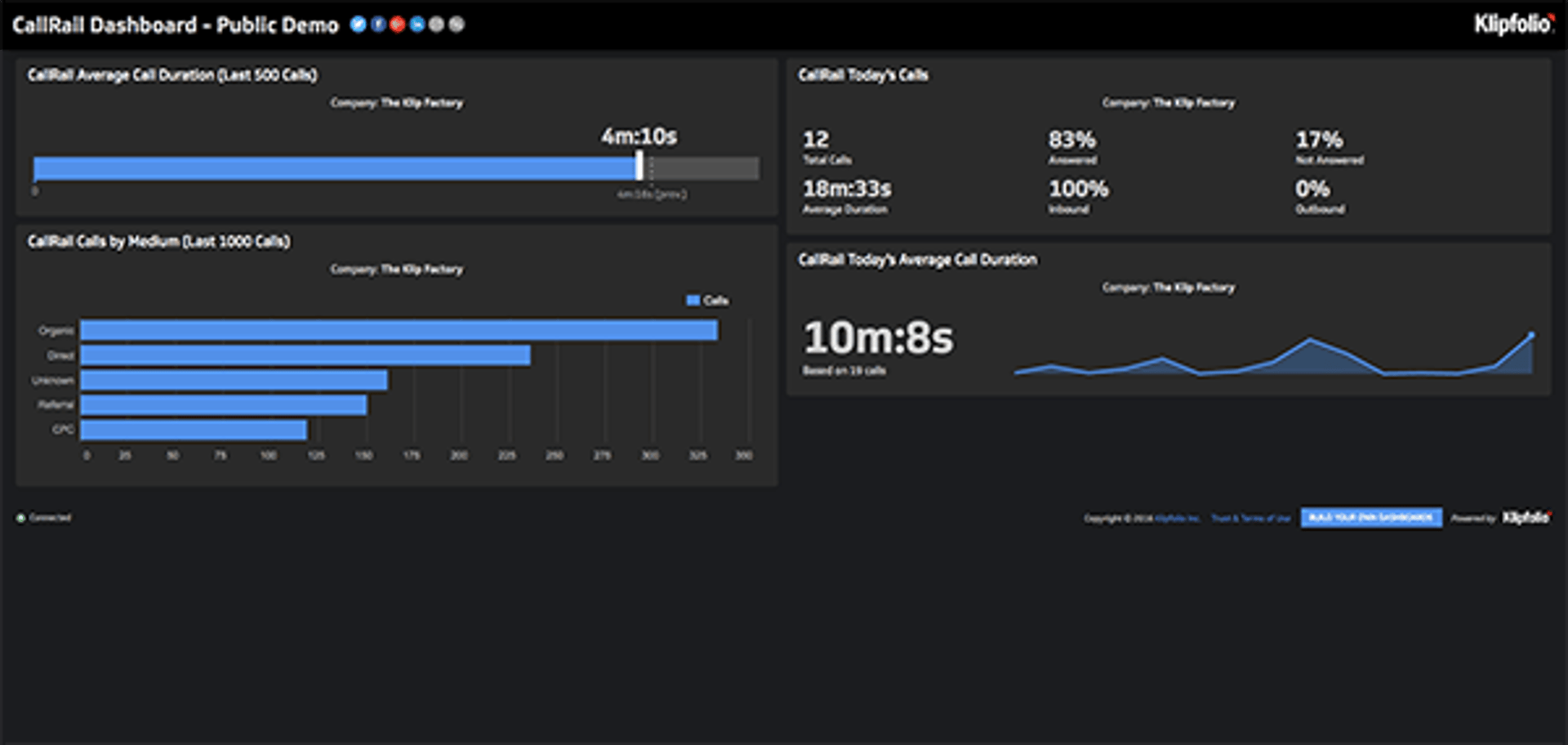Click the blue average call duration bar
The height and width of the screenshot is (745, 1568).
(x=335, y=168)
